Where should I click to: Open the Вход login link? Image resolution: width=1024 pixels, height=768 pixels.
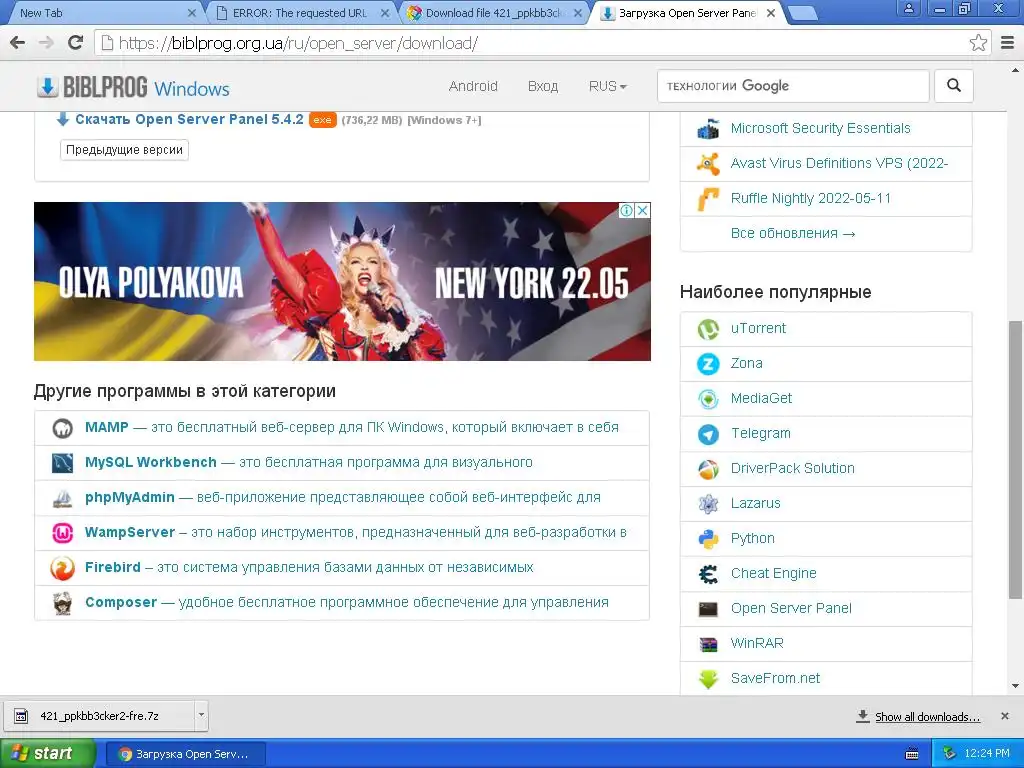(x=543, y=86)
